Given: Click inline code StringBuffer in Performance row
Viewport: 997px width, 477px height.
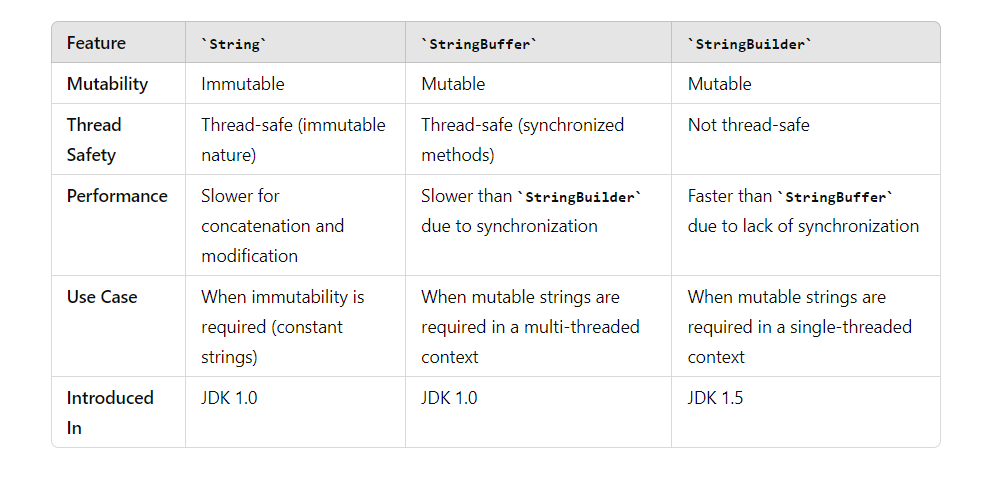Looking at the screenshot, I should [835, 197].
